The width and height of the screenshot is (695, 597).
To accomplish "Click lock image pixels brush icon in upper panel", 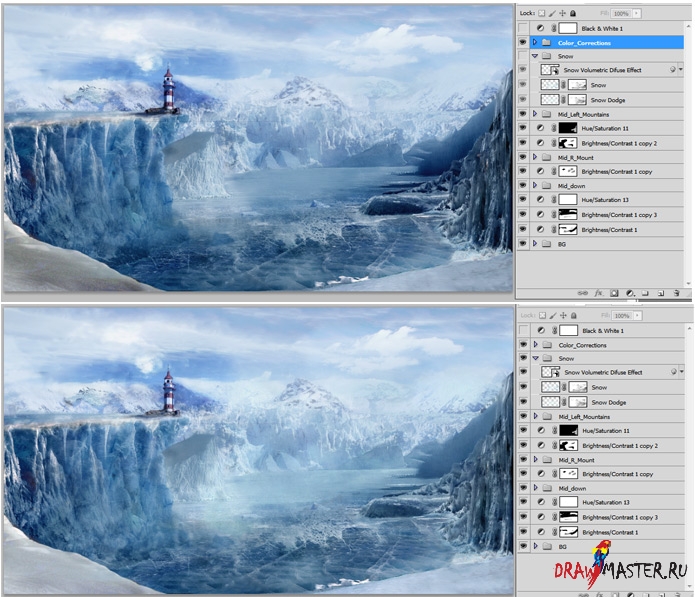I will [x=552, y=13].
